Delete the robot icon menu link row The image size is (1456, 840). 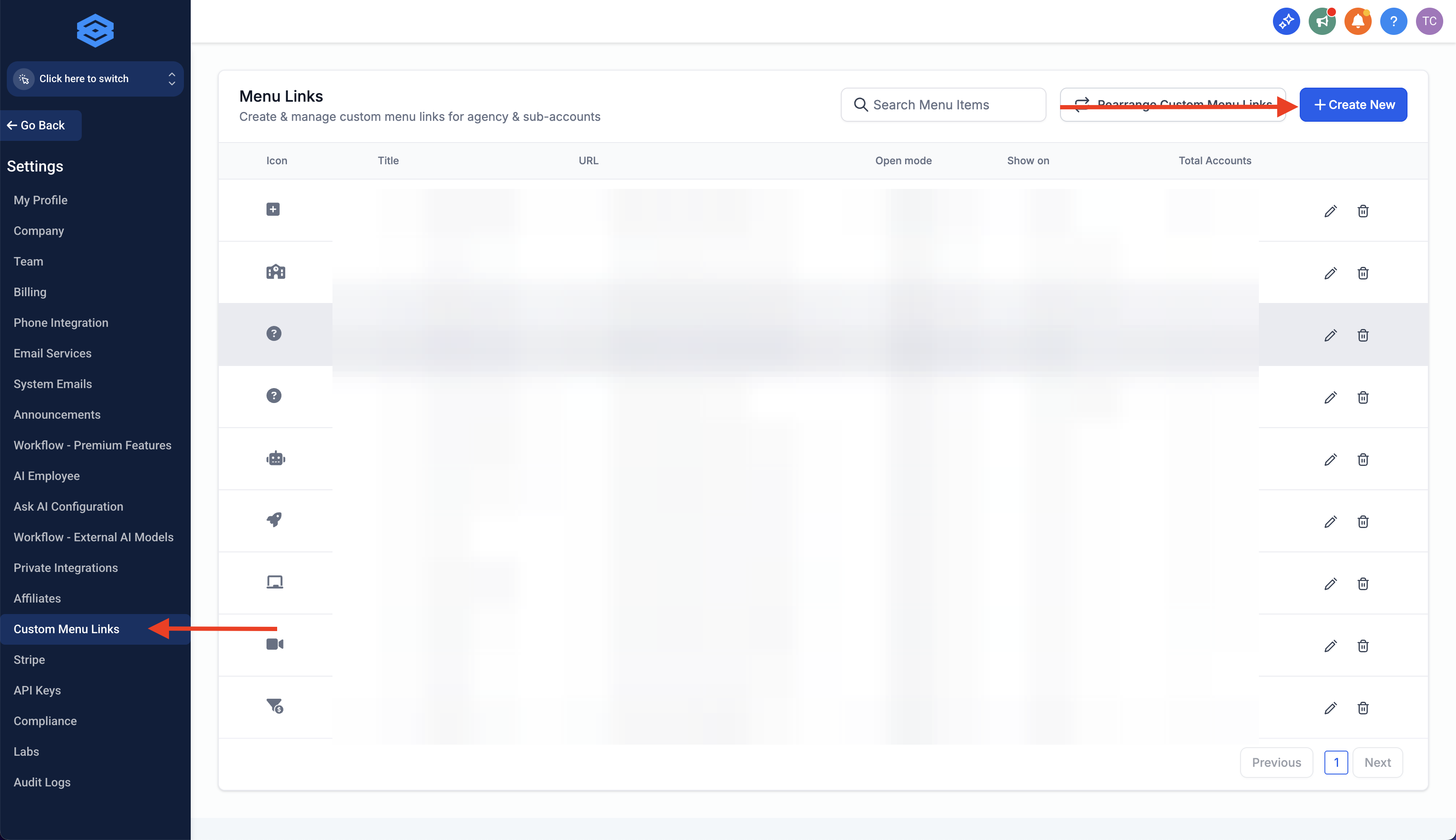point(1362,460)
